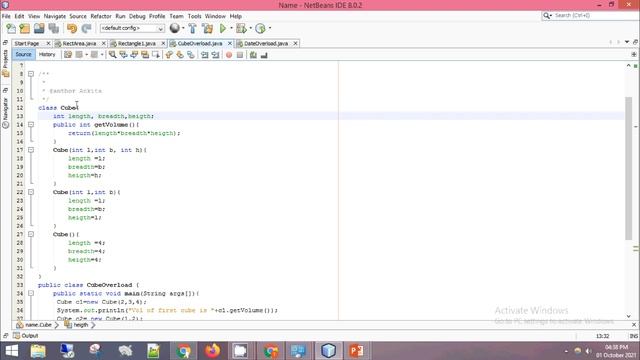Click the Last Edit icon beside History
Image resolution: width=640 pixels, height=360 pixels.
[x=68, y=55]
